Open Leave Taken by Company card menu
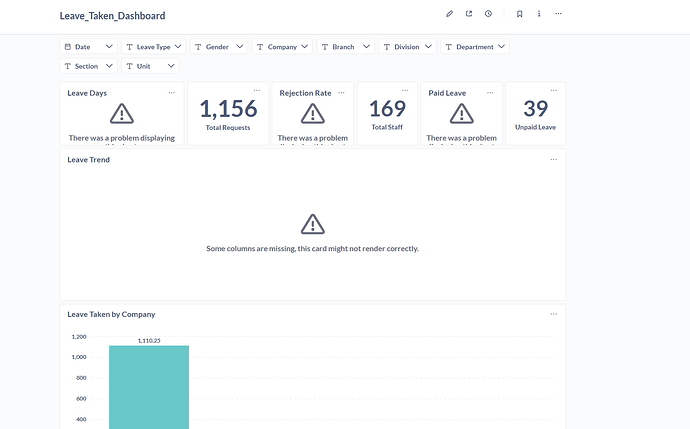This screenshot has height=429, width=690. point(553,313)
